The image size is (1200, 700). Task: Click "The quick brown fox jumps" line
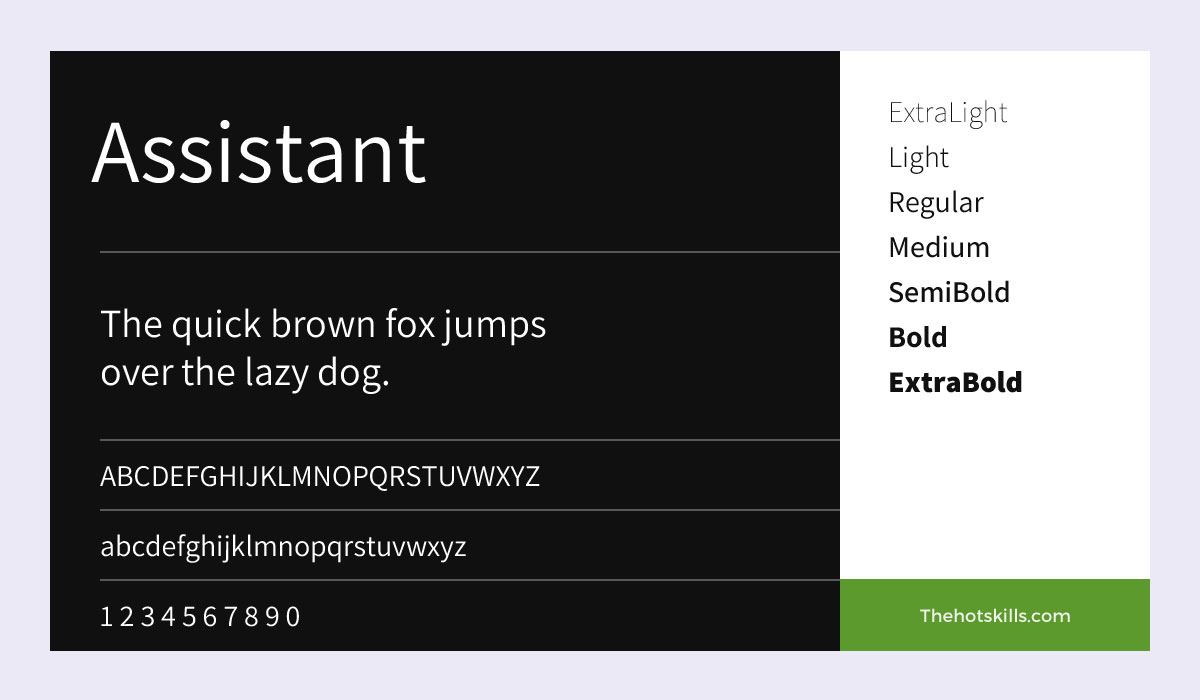324,326
